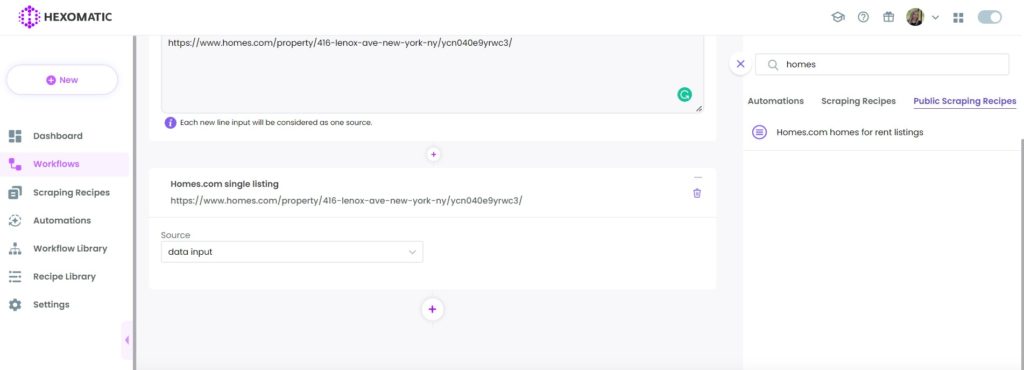The width and height of the screenshot is (1024, 370).
Task: Select Homes.com homes for rent listings recipe
Action: pos(849,132)
